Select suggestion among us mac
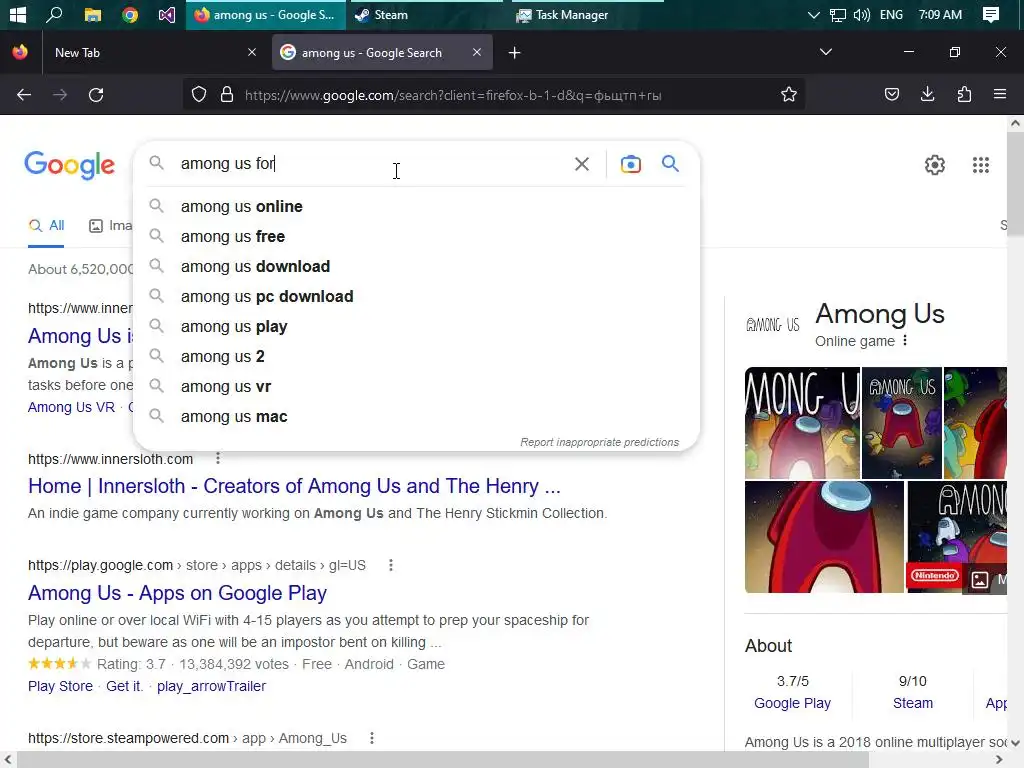 click(416, 417)
